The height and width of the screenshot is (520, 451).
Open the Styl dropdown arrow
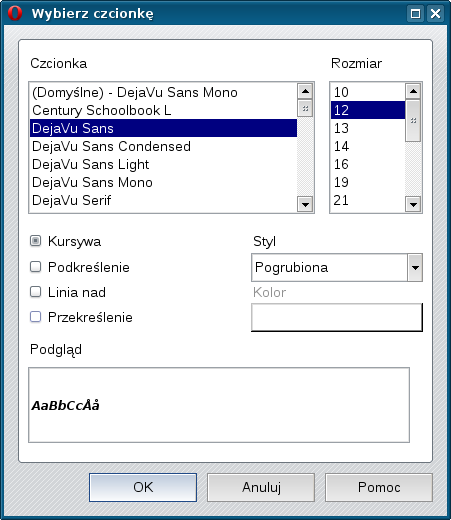[415, 267]
